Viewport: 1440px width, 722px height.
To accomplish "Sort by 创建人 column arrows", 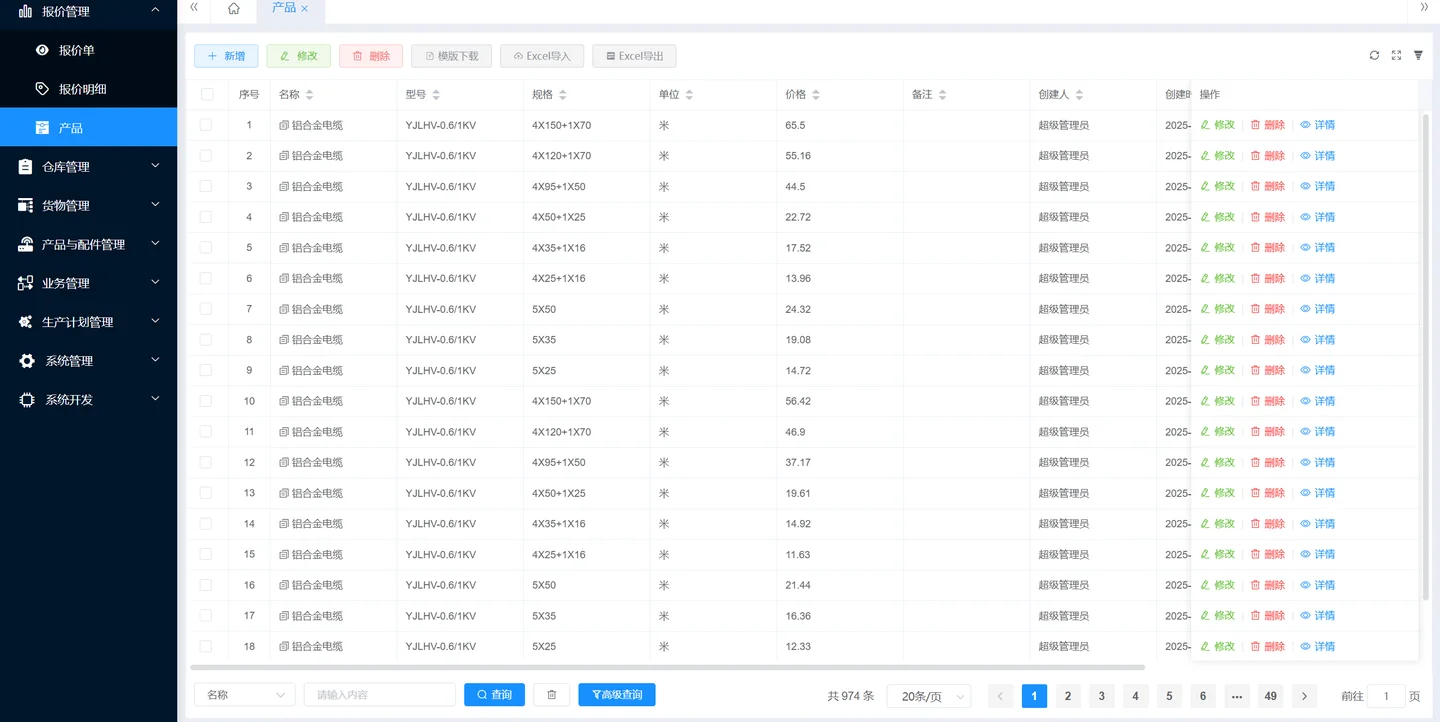I will click(x=1079, y=95).
